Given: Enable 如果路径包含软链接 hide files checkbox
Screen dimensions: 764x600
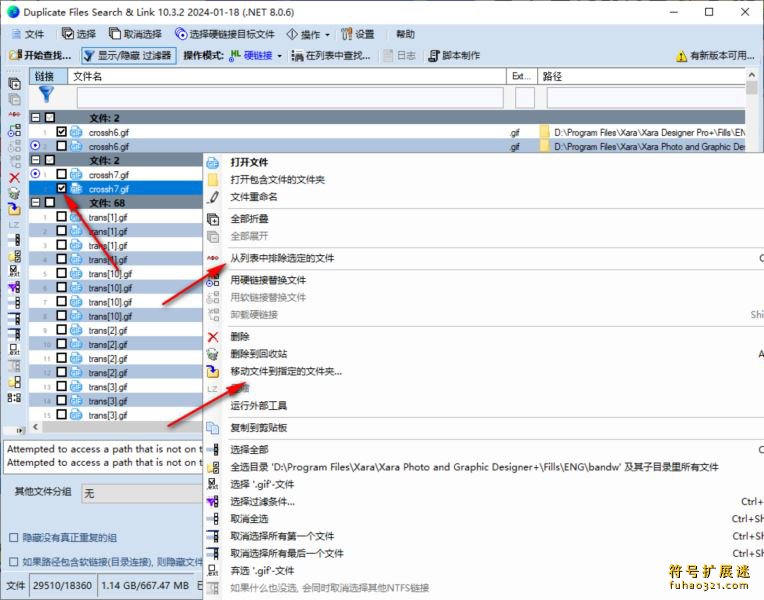Looking at the screenshot, I should pos(14,562).
